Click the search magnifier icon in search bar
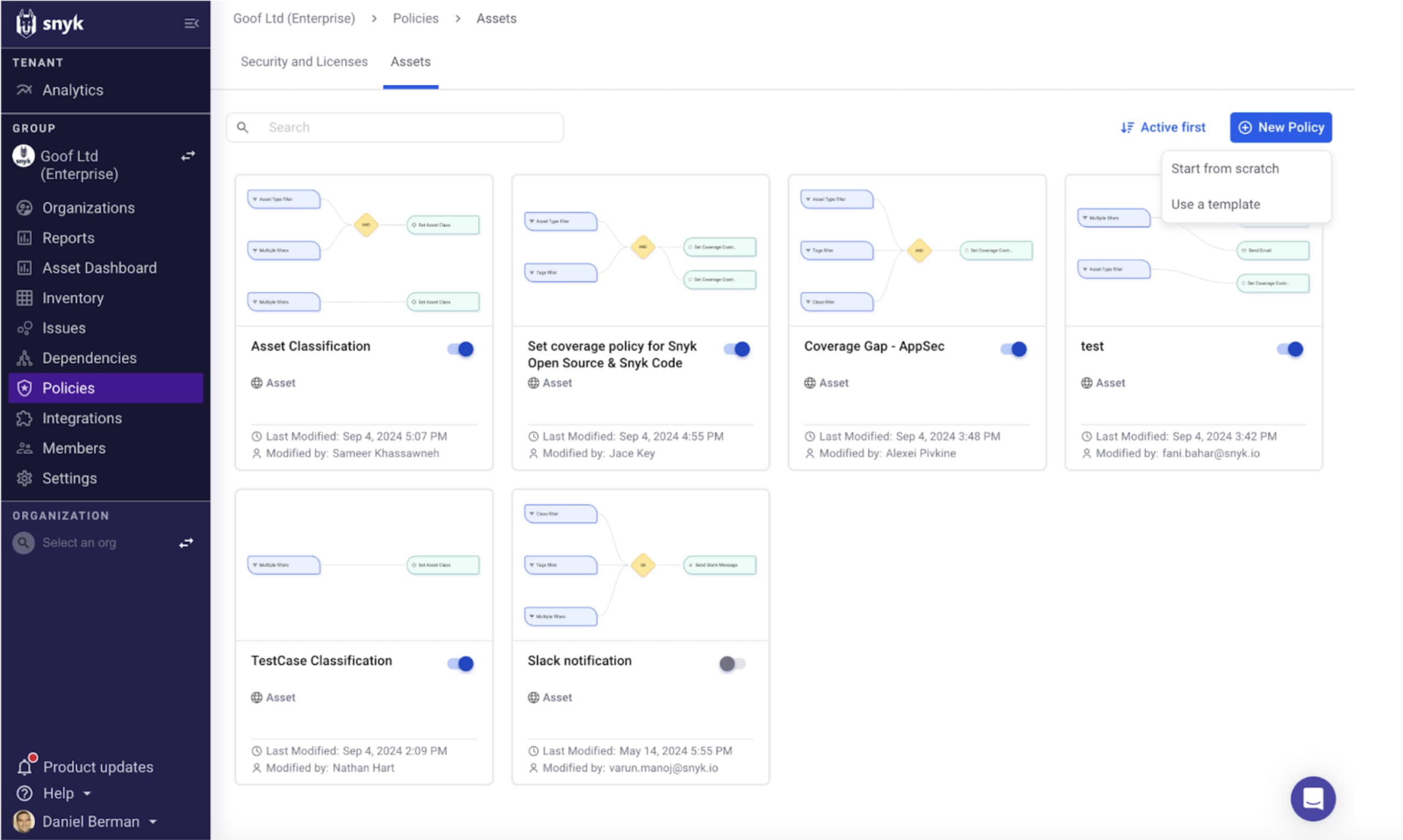 tap(242, 127)
